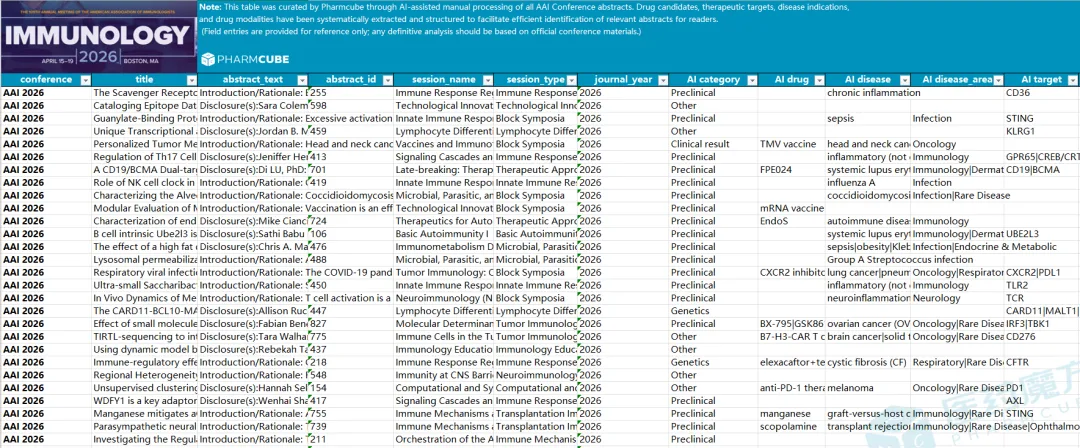The width and height of the screenshot is (1080, 448).
Task: Select the 'Basic Autoimmunity I' session cell
Action: click(444, 234)
